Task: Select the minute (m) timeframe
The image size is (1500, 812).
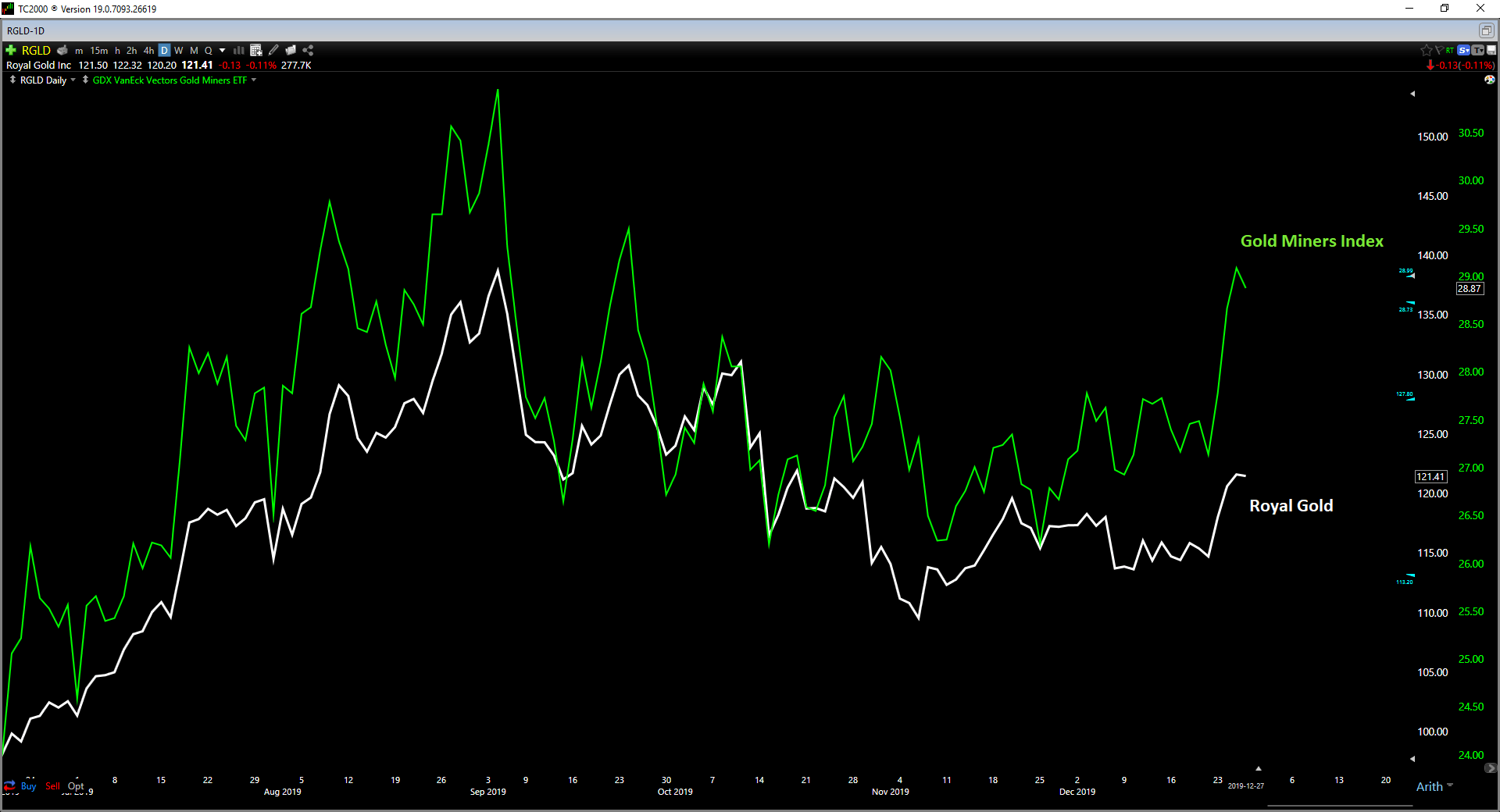Action: click(79, 51)
